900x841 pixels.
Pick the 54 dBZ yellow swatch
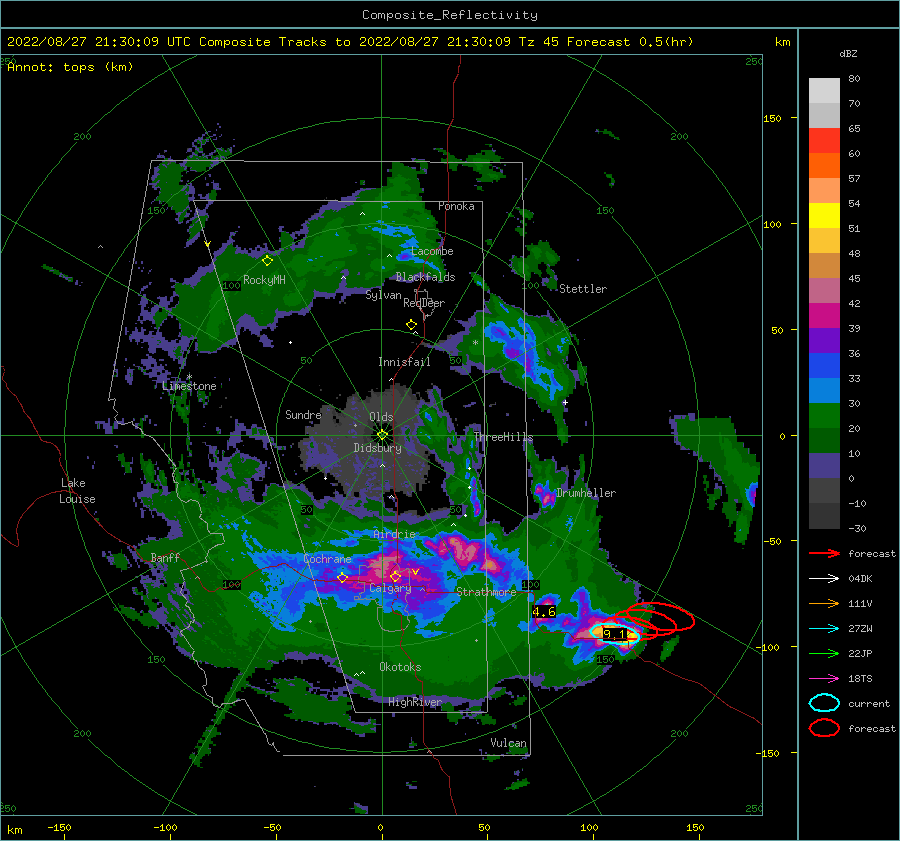coord(824,215)
